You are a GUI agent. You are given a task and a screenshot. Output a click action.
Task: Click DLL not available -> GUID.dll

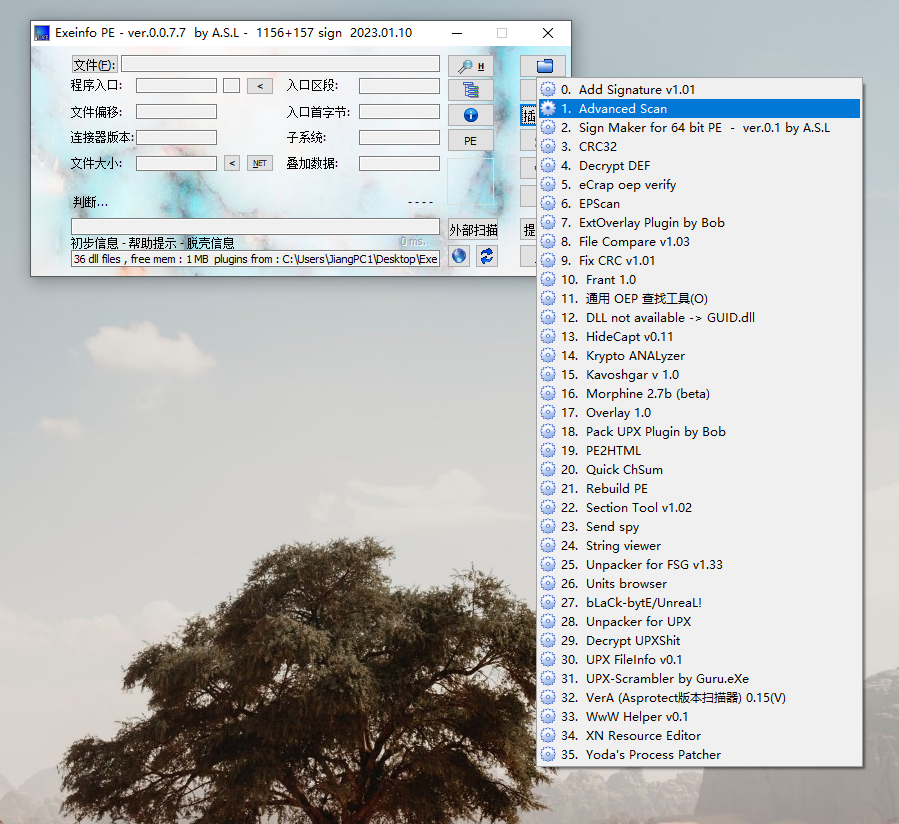point(699,318)
